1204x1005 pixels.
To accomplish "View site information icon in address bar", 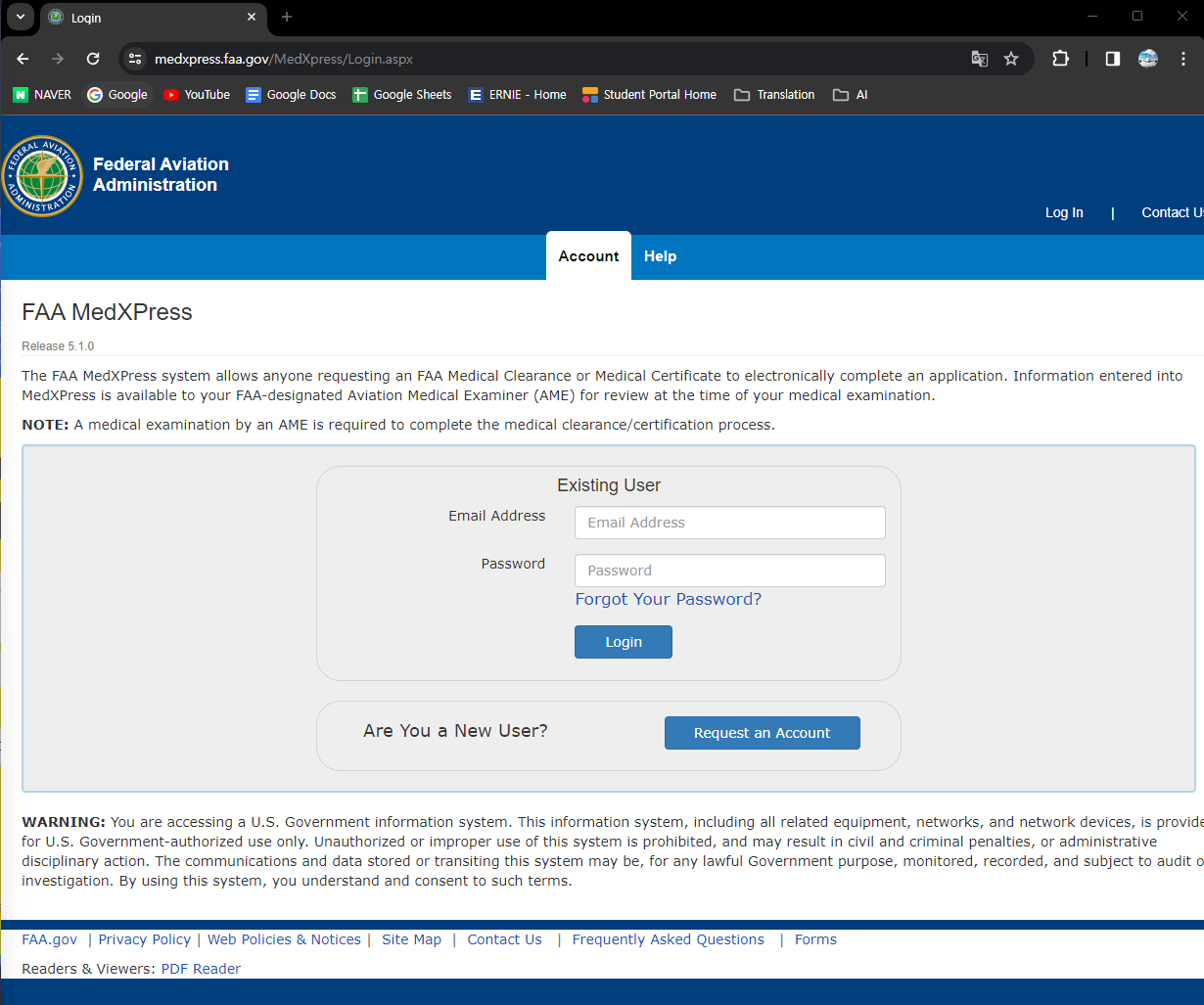I will [x=135, y=59].
